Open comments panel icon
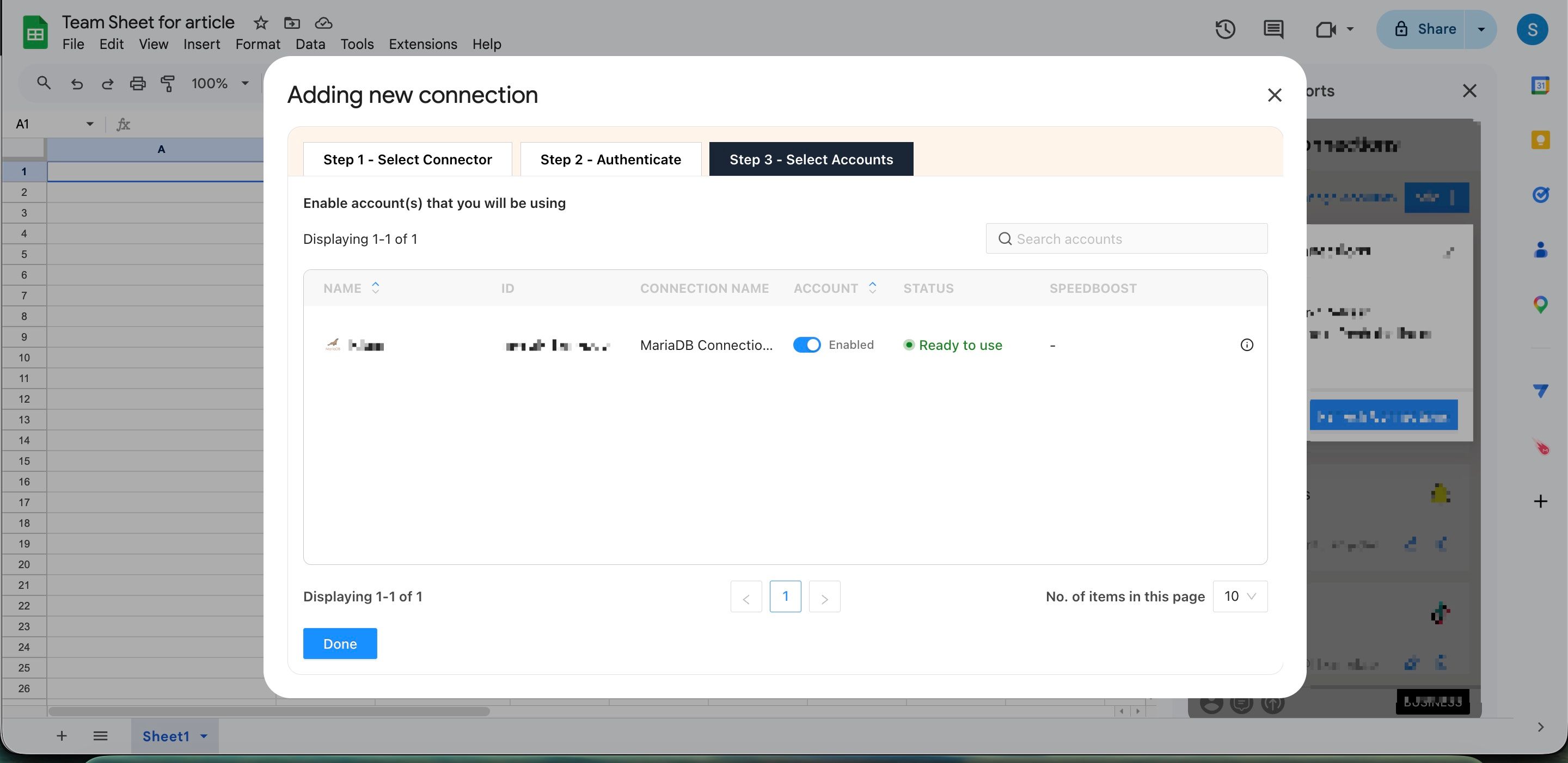This screenshot has height=763, width=1568. (1273, 29)
